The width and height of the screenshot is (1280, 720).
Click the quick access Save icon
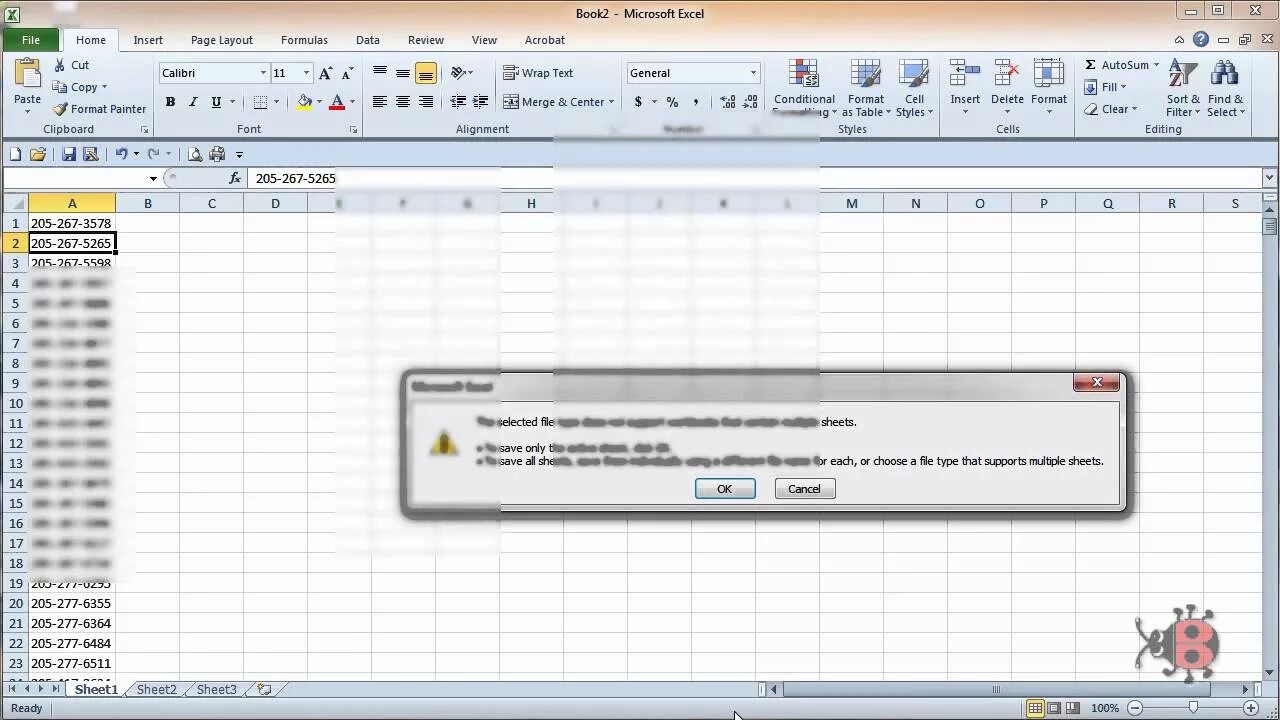[69, 154]
